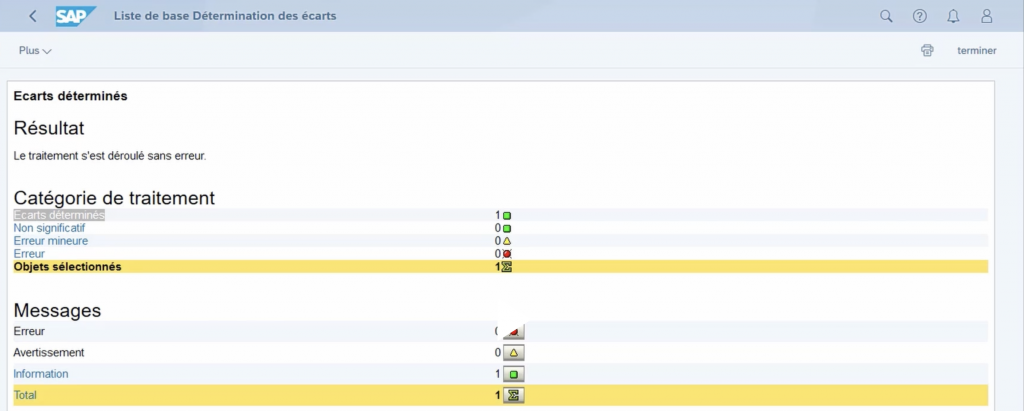This screenshot has width=1024, height=411.
Task: Open the Information messages link
Action: tap(41, 374)
